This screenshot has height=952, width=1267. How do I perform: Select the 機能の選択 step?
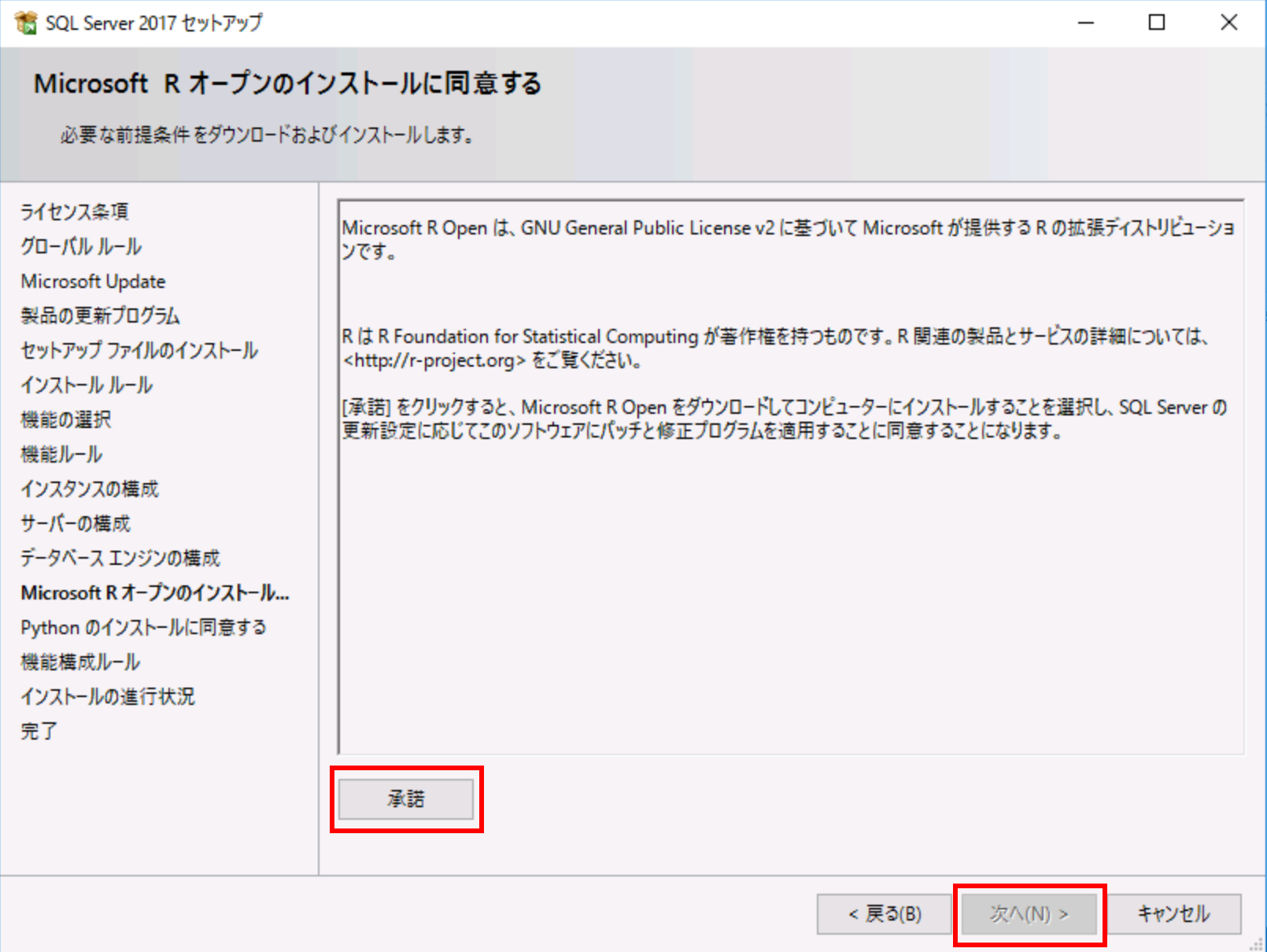click(x=66, y=419)
